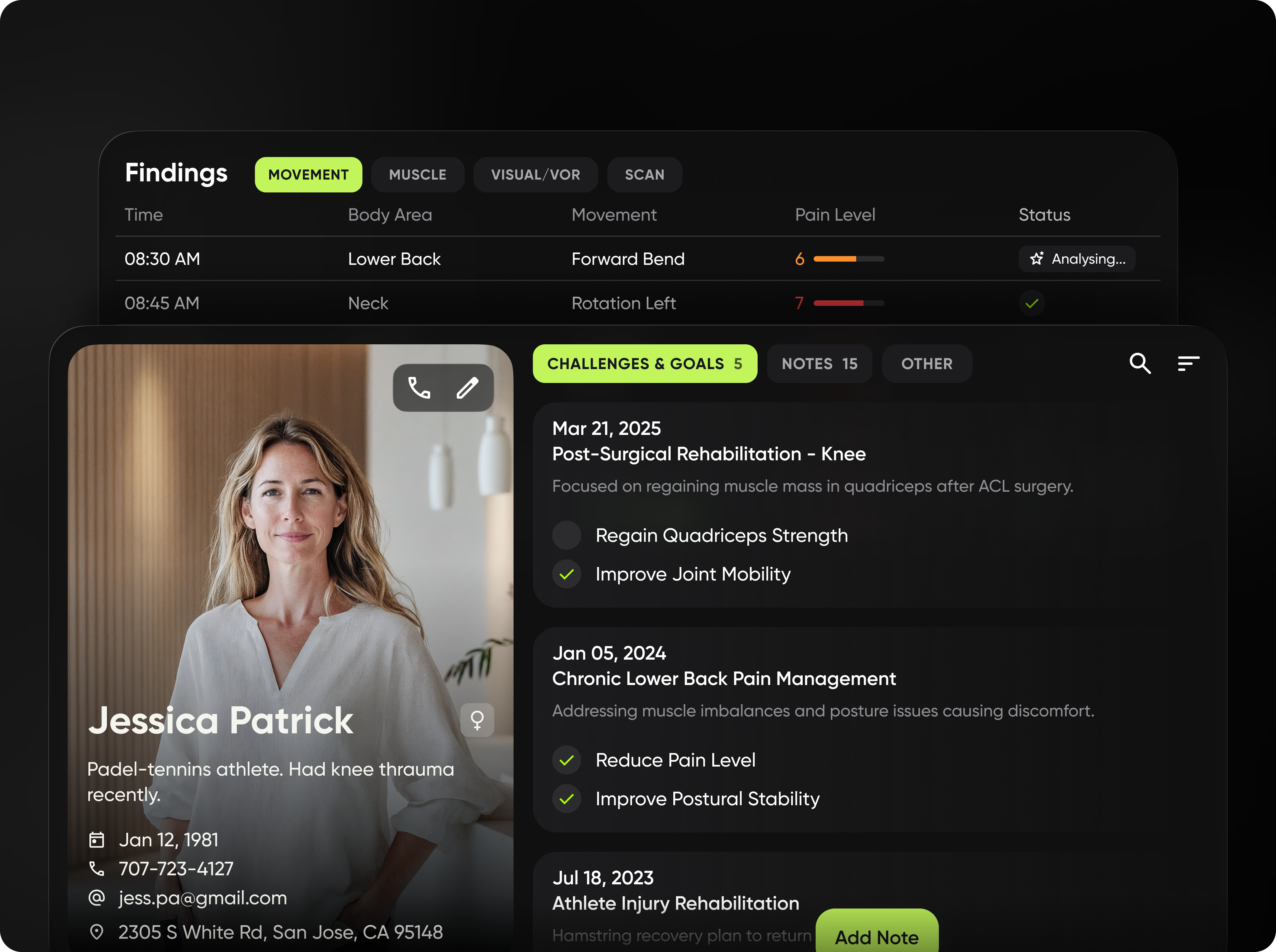Mark Regain Quadriceps Strength as complete
The image size is (1276, 952).
pos(566,535)
